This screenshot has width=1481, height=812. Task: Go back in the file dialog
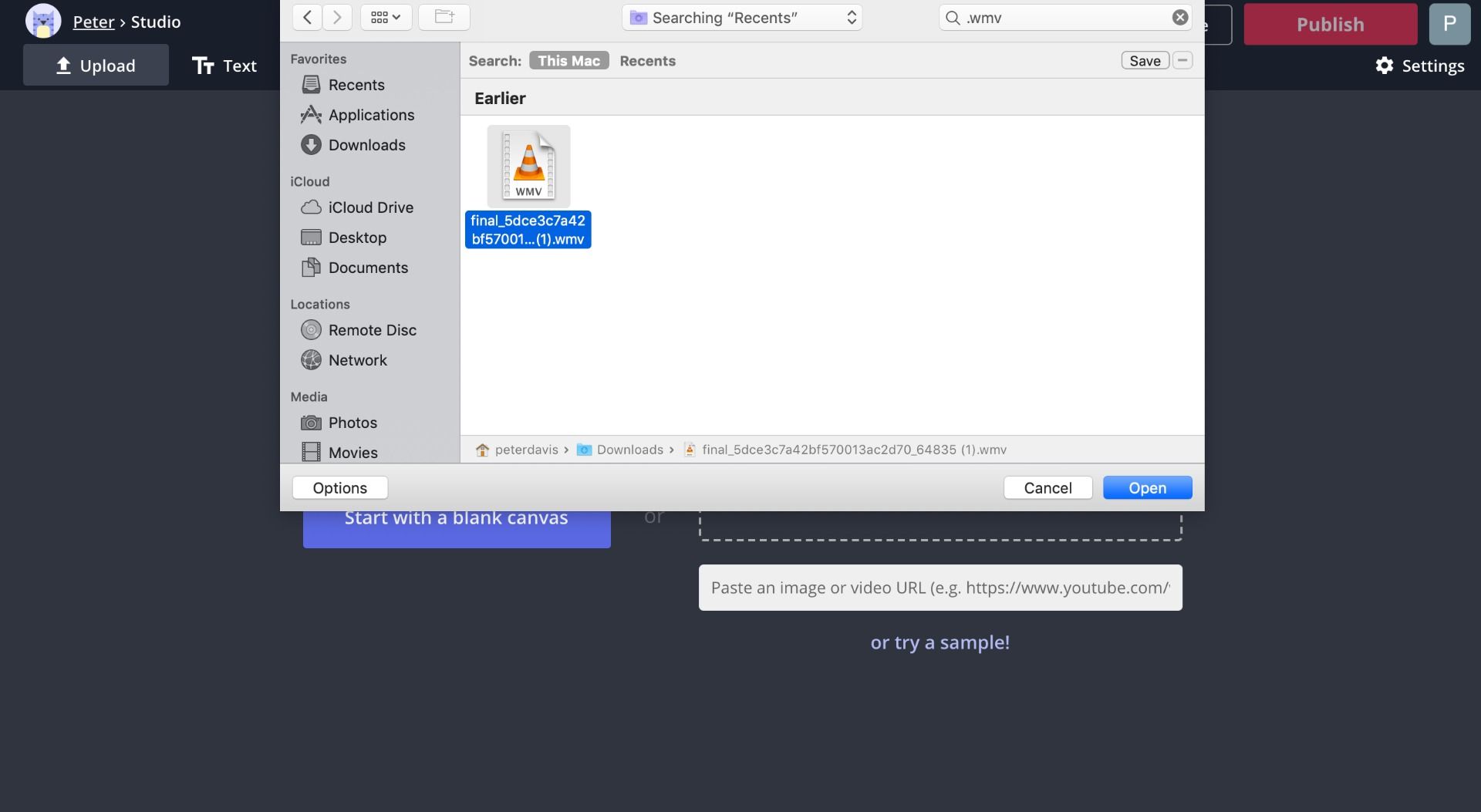(307, 17)
